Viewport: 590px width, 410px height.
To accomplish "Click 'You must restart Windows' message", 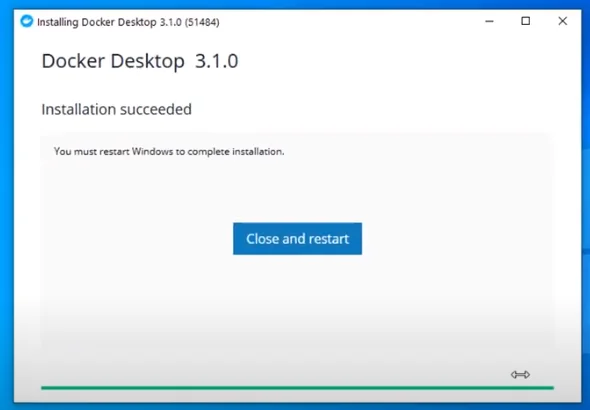I will point(169,152).
